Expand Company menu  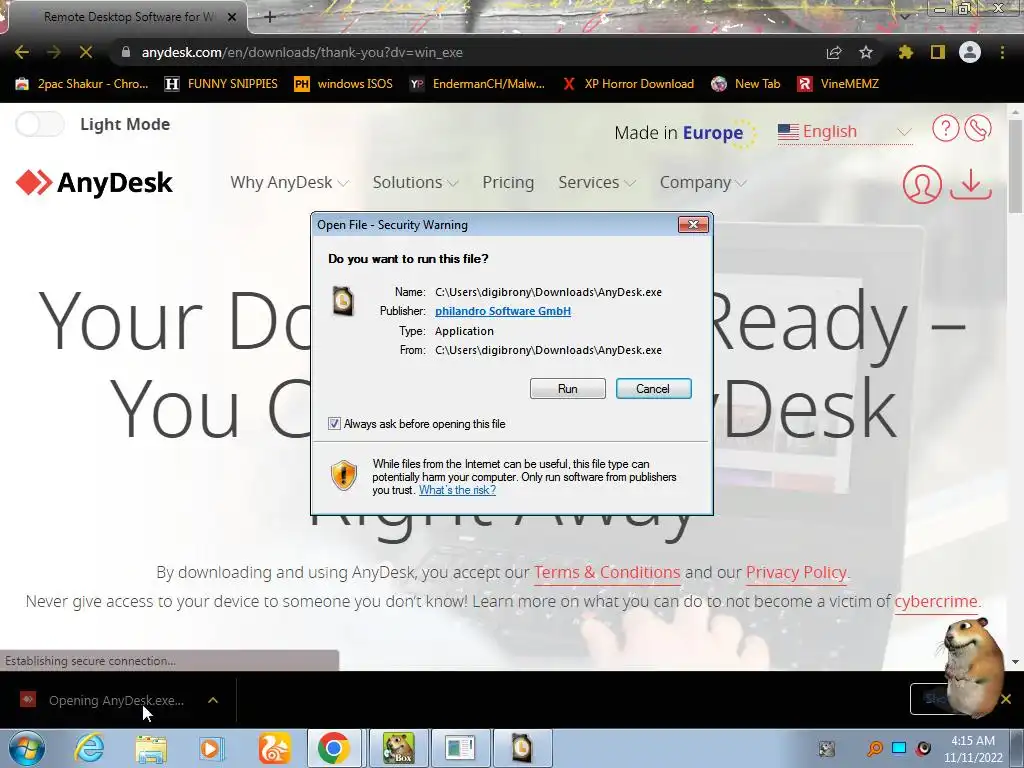[x=703, y=183]
